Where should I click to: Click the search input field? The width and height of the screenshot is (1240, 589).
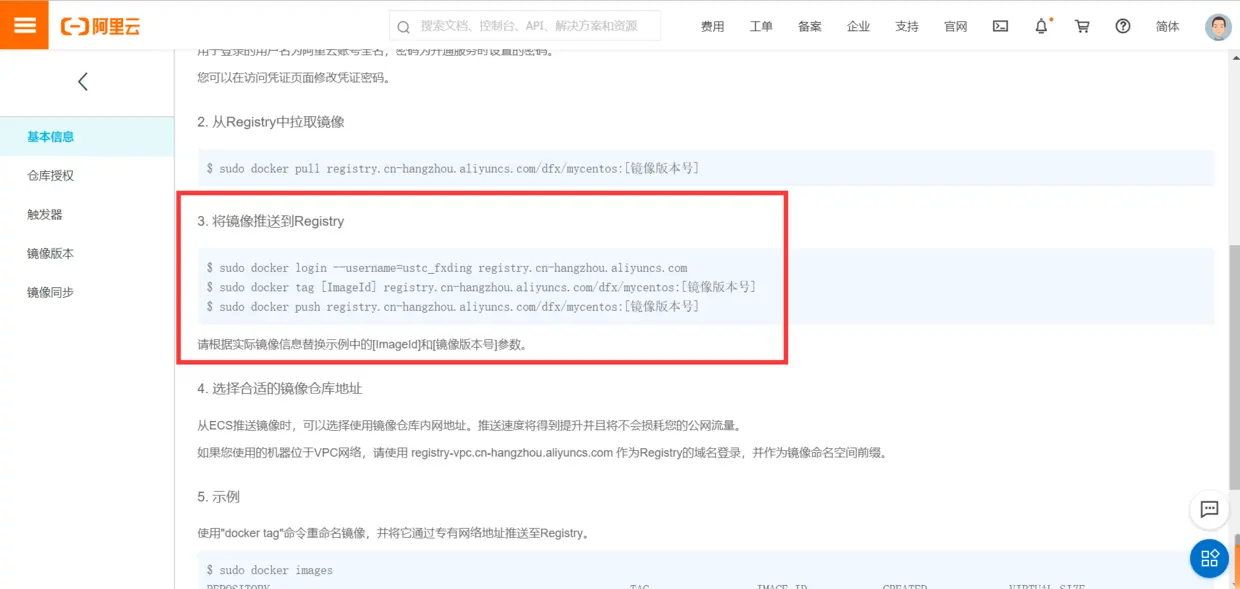[x=520, y=26]
